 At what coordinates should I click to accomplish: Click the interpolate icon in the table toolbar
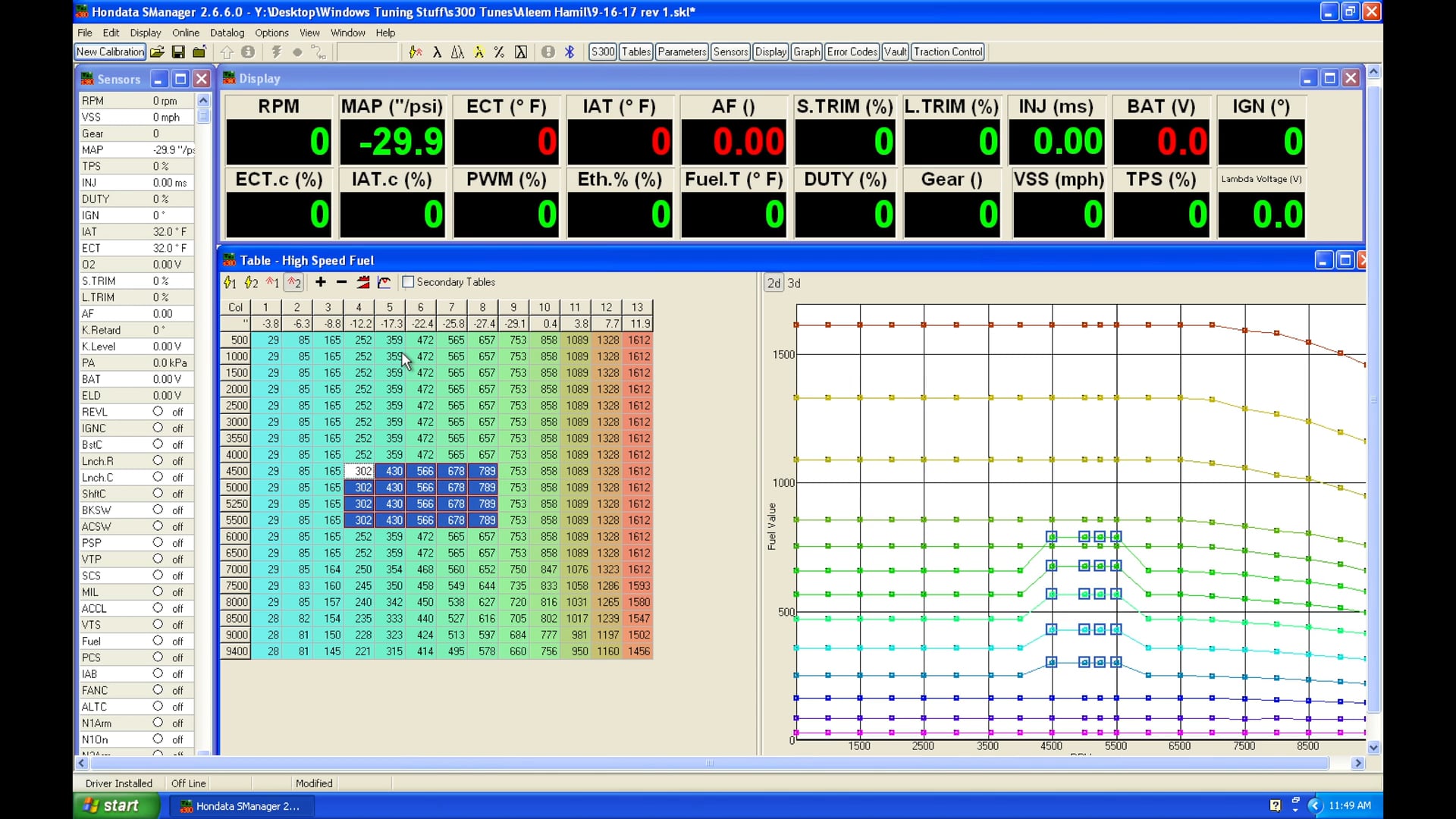[x=362, y=282]
